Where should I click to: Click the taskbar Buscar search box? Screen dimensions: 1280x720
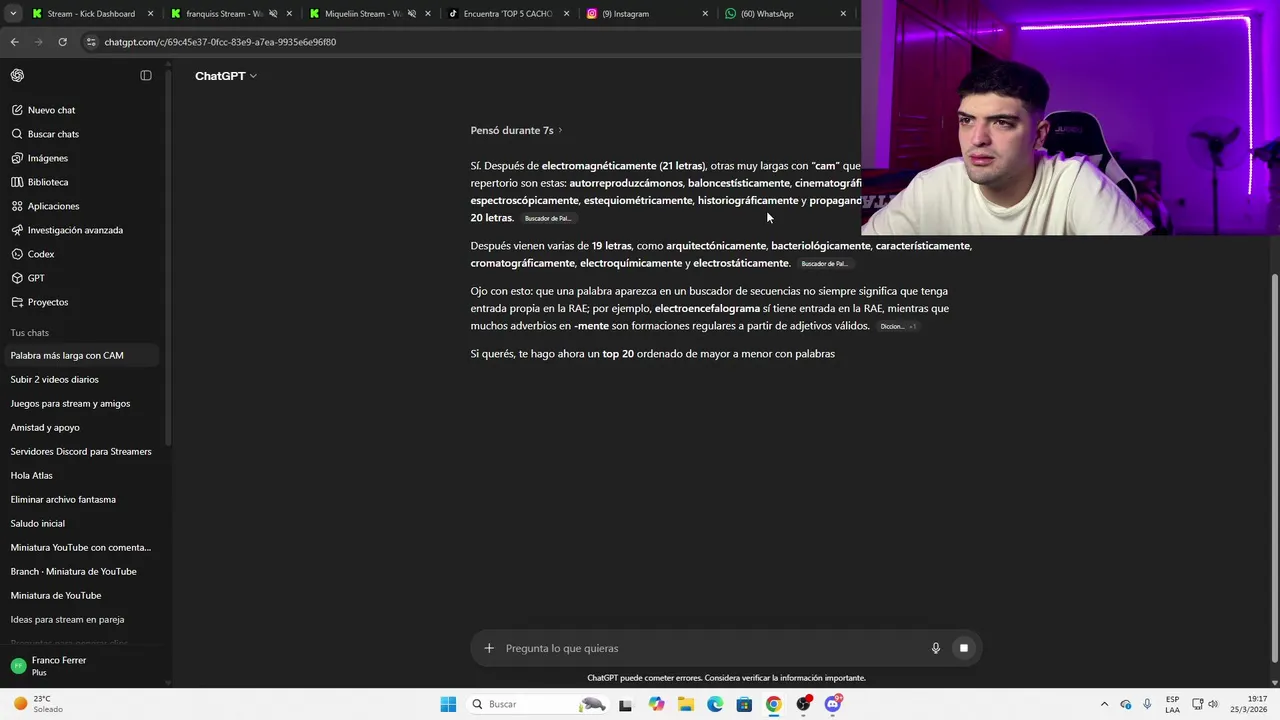(x=537, y=704)
